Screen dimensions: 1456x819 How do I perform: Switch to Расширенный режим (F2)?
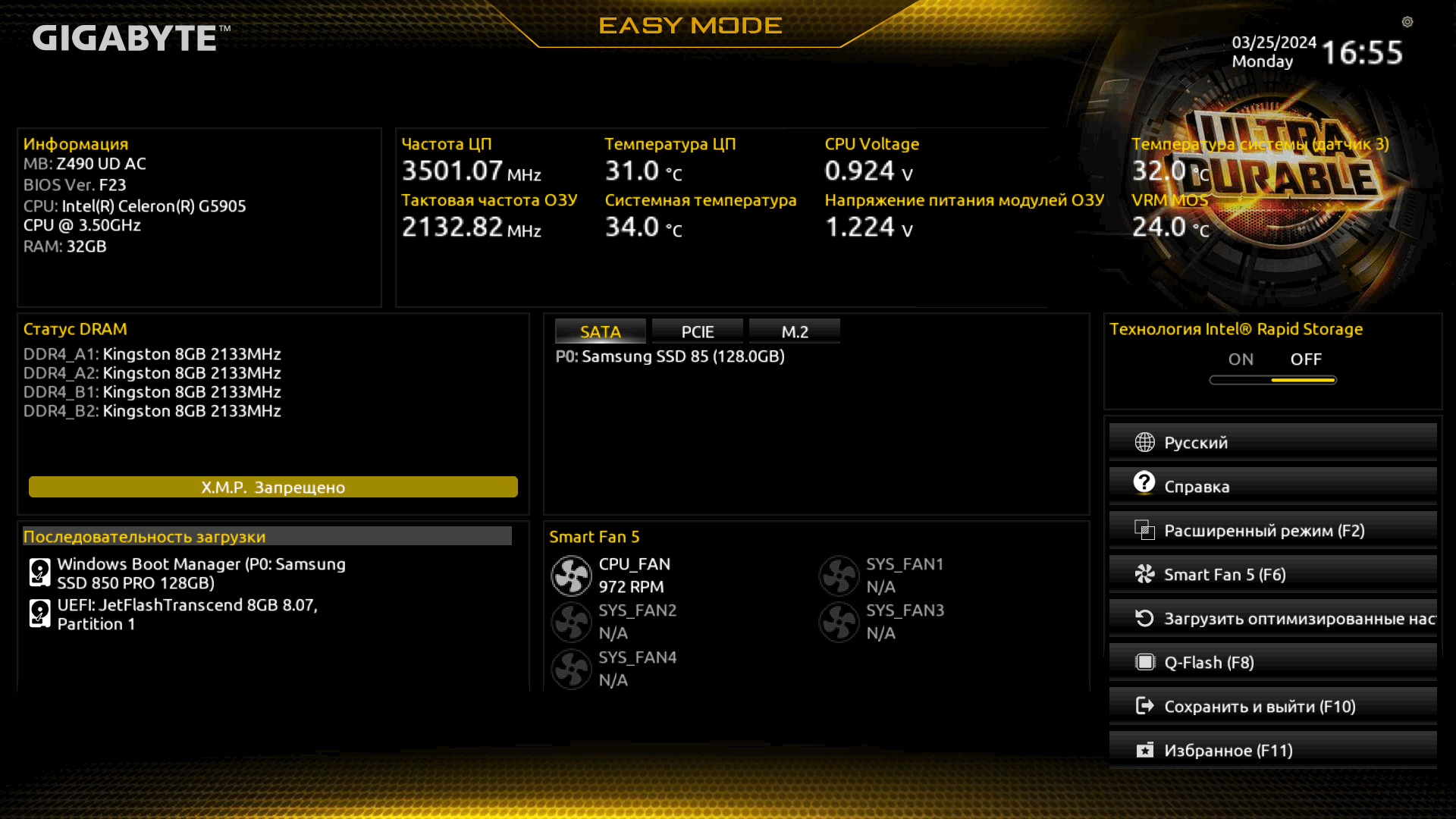[x=1272, y=530]
